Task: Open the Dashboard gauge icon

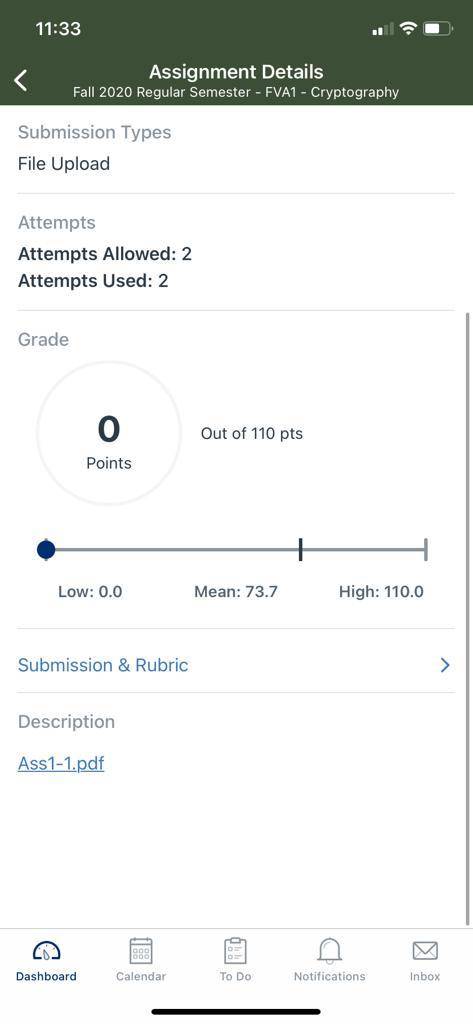Action: pyautogui.click(x=46, y=950)
